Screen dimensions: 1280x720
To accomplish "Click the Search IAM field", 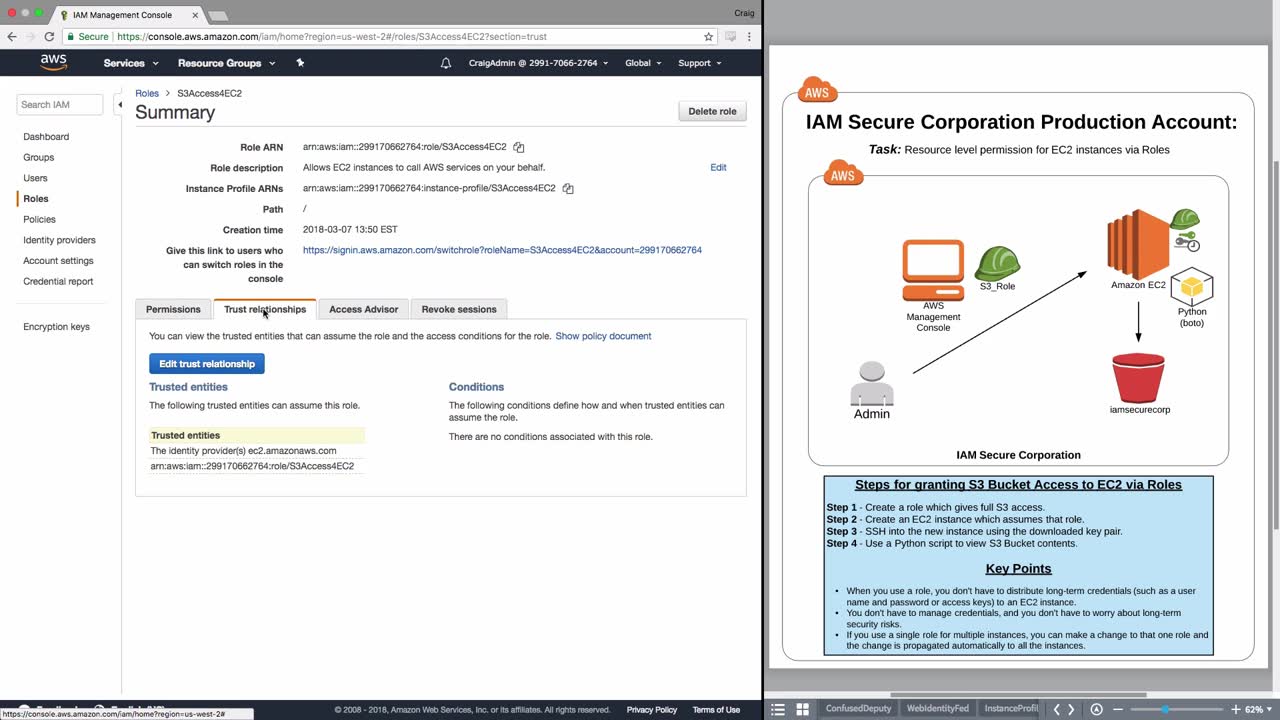I will pos(60,104).
